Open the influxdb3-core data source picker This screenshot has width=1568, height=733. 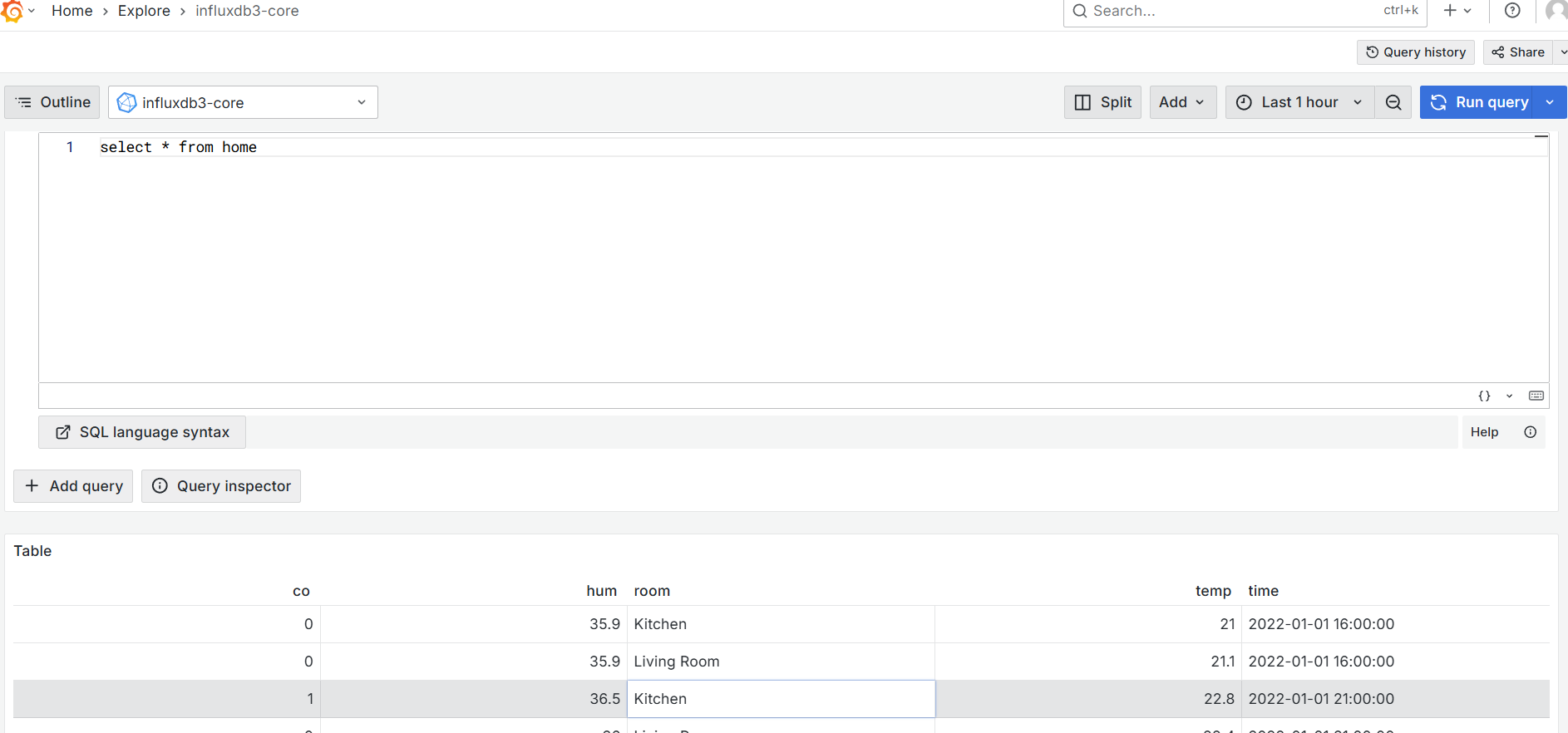point(243,102)
